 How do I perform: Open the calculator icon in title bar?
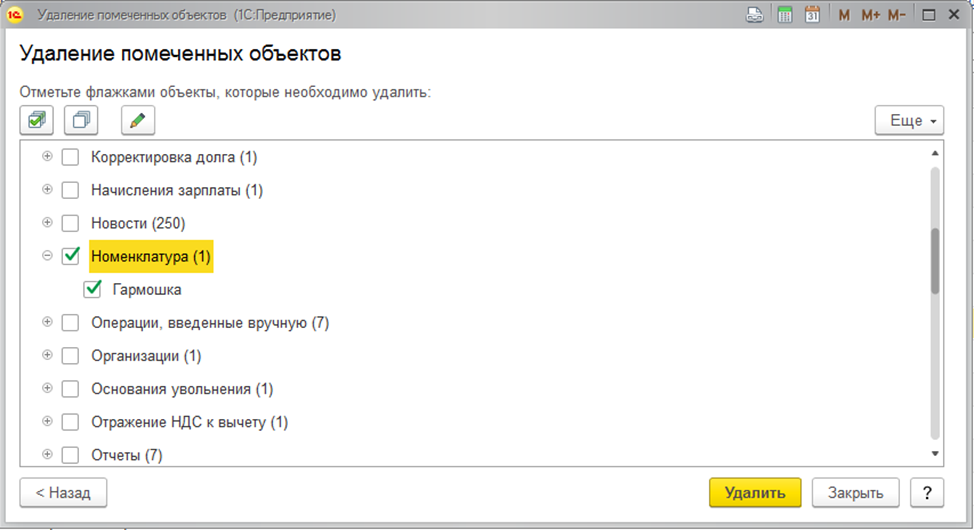pyautogui.click(x=785, y=15)
